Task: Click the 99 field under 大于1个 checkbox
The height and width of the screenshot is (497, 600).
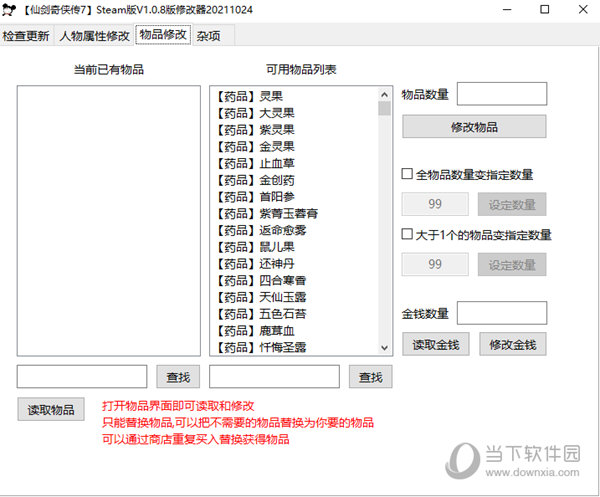Action: pos(435,264)
